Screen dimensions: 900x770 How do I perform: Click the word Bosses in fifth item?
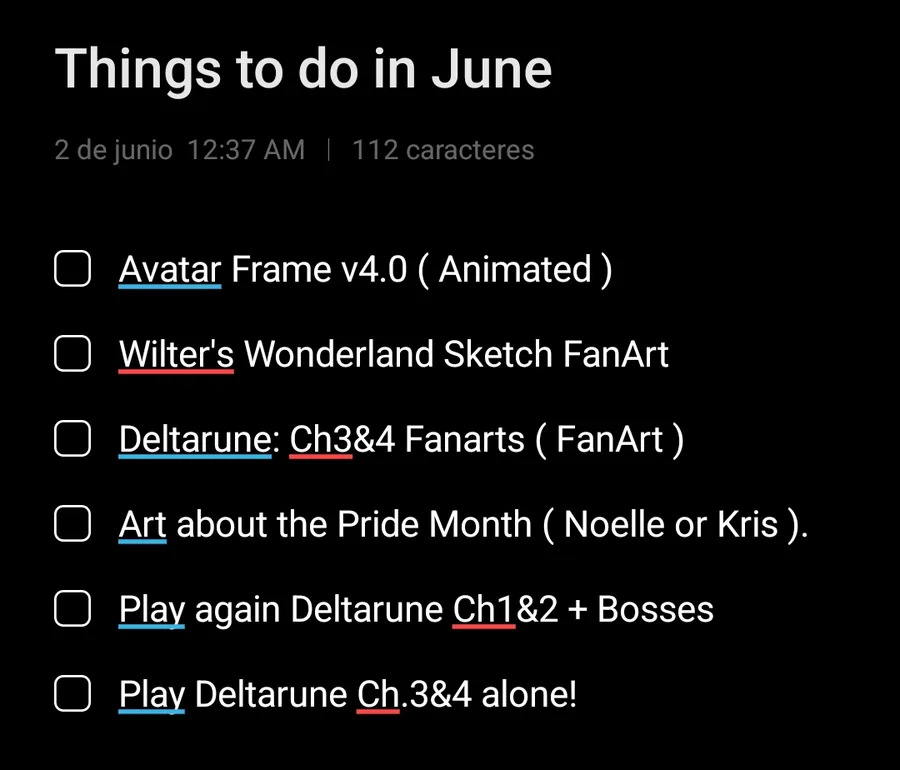(655, 609)
